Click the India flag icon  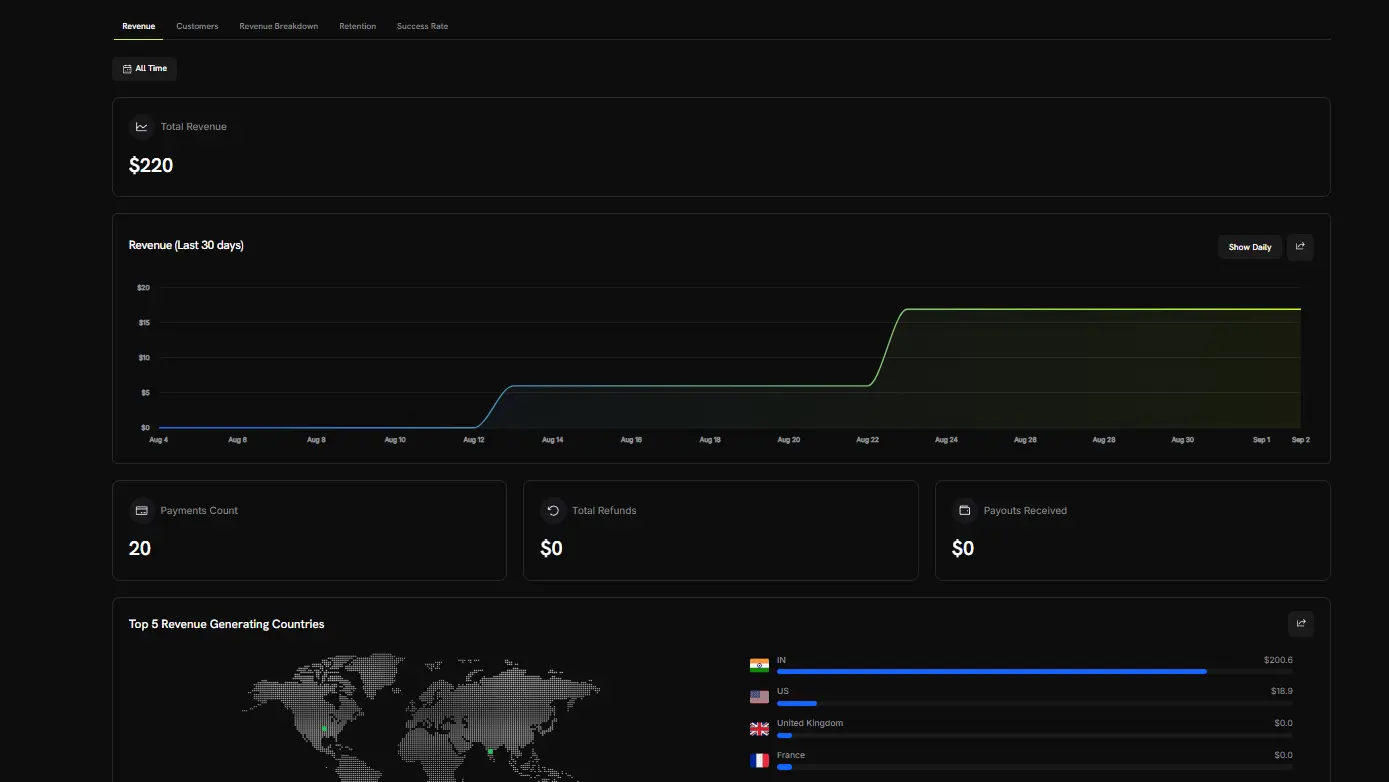759,665
